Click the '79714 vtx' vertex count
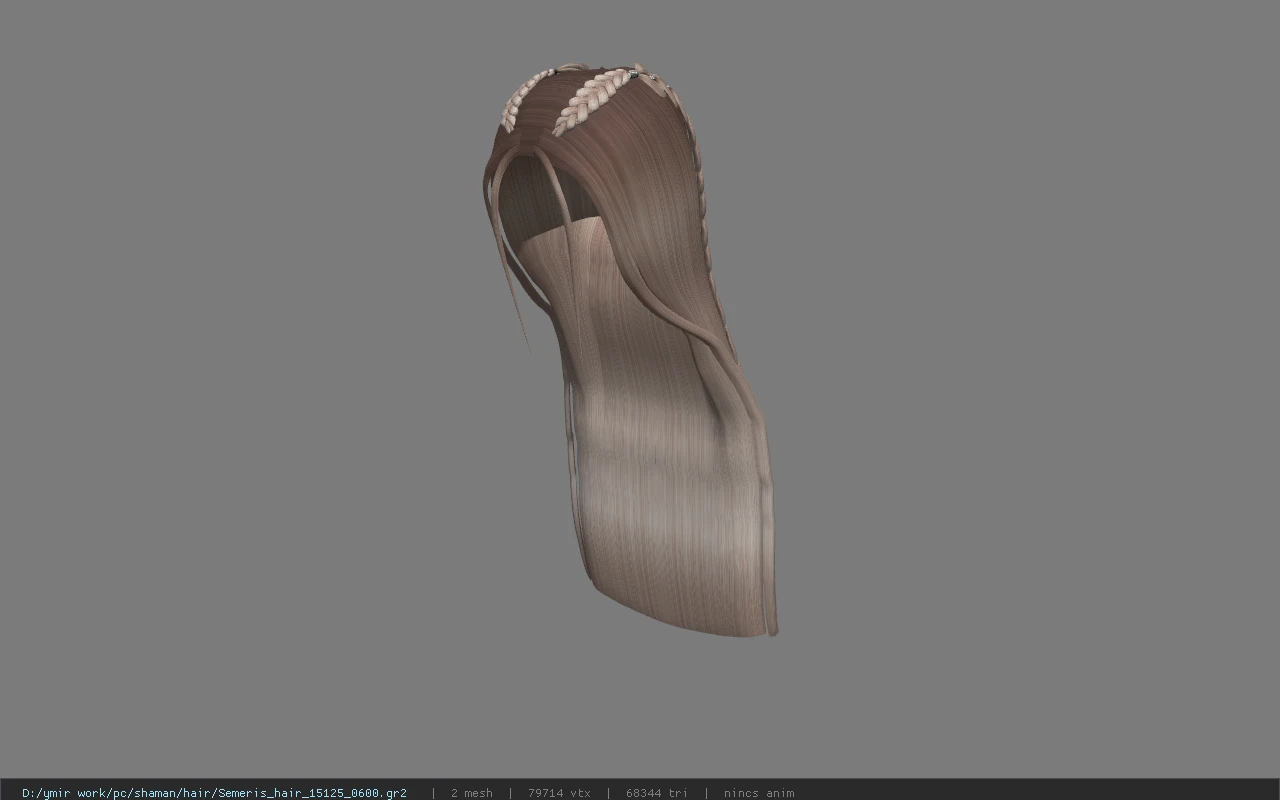Image resolution: width=1280 pixels, height=800 pixels. pyautogui.click(x=559, y=793)
